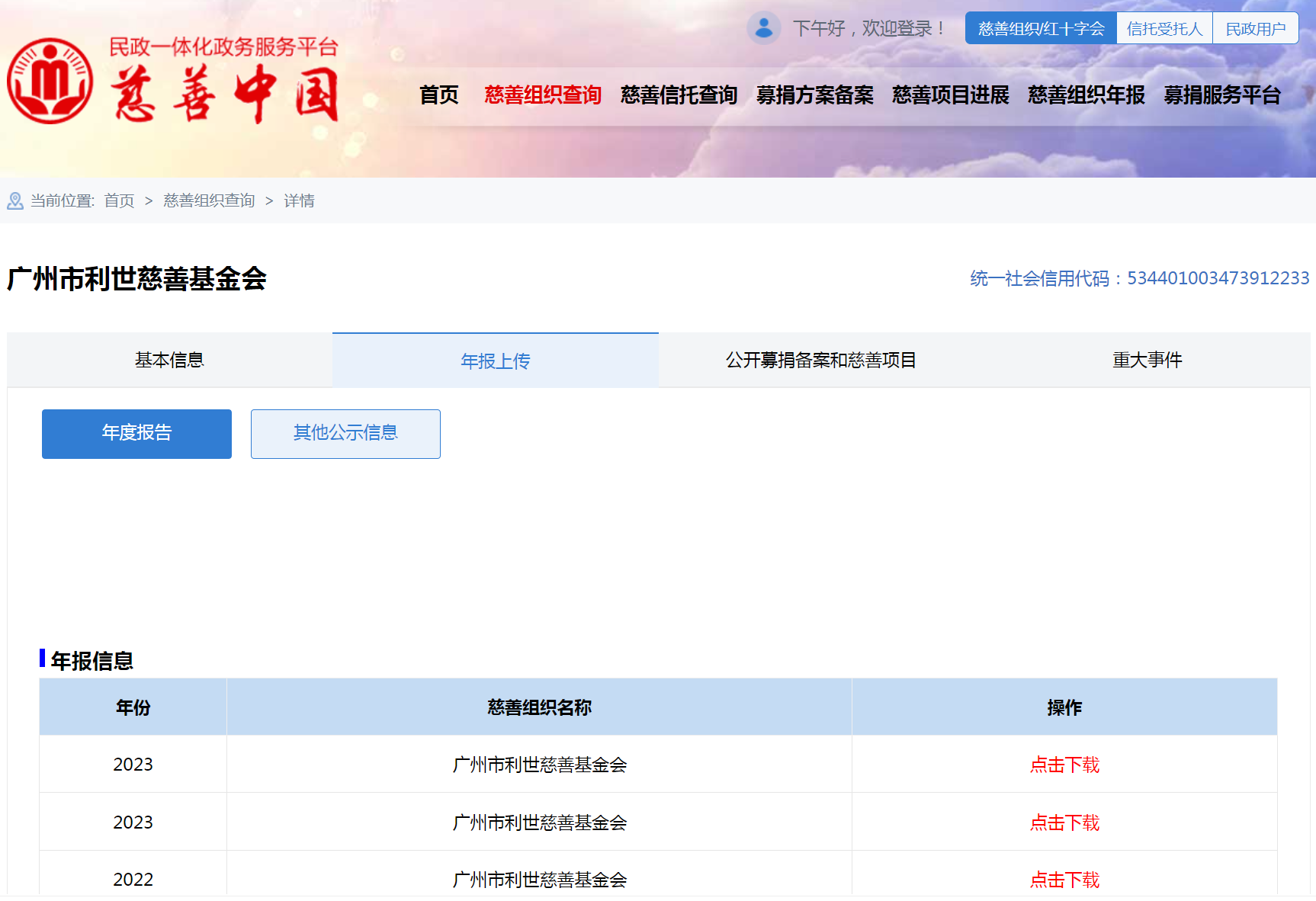The image size is (1316, 901).
Task: Open the 重大事件 tab
Action: coord(1147,360)
